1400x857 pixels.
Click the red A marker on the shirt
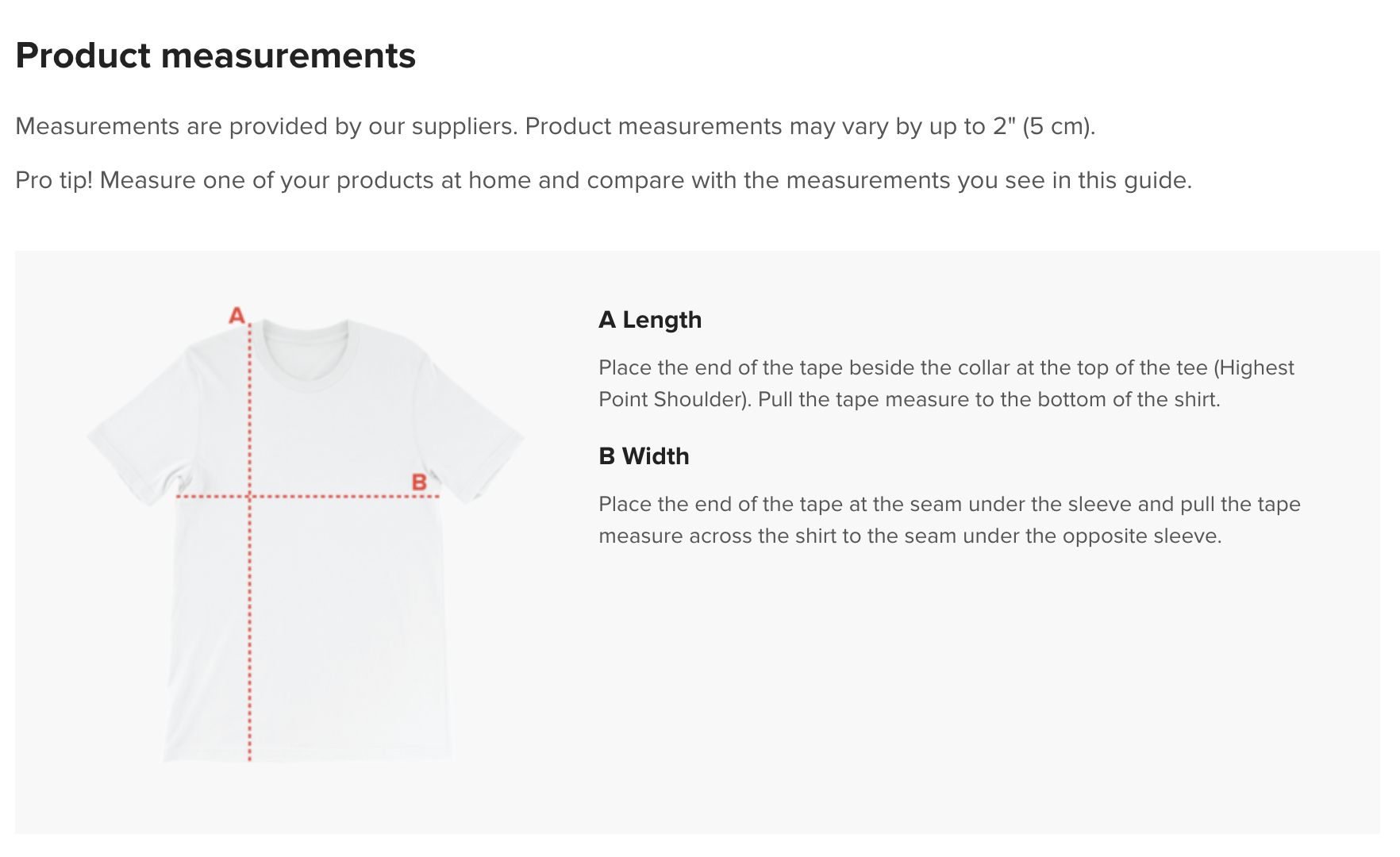pyautogui.click(x=237, y=316)
